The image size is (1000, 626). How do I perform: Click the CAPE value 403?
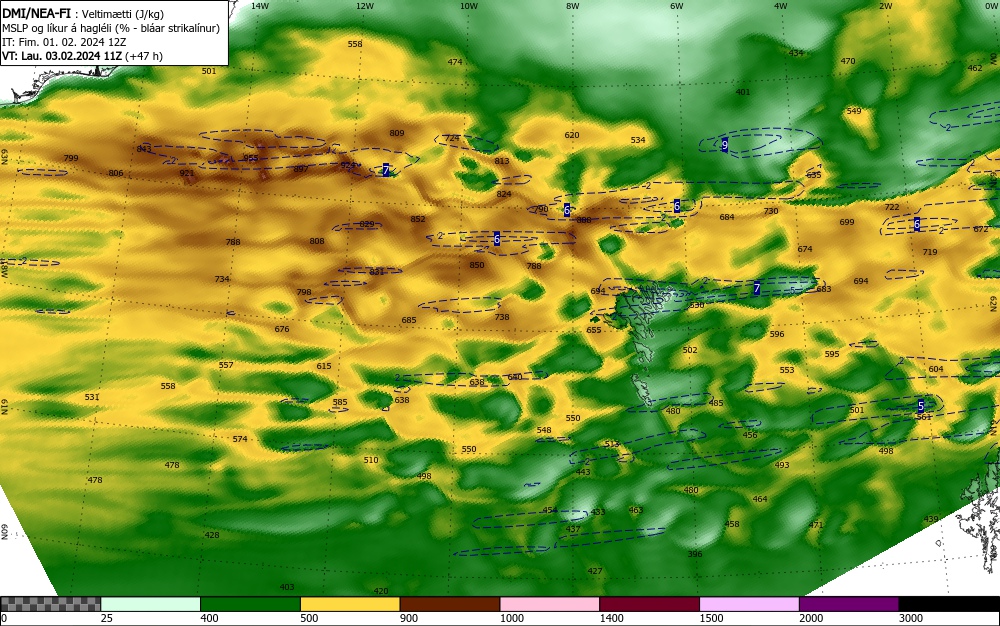[x=287, y=586]
